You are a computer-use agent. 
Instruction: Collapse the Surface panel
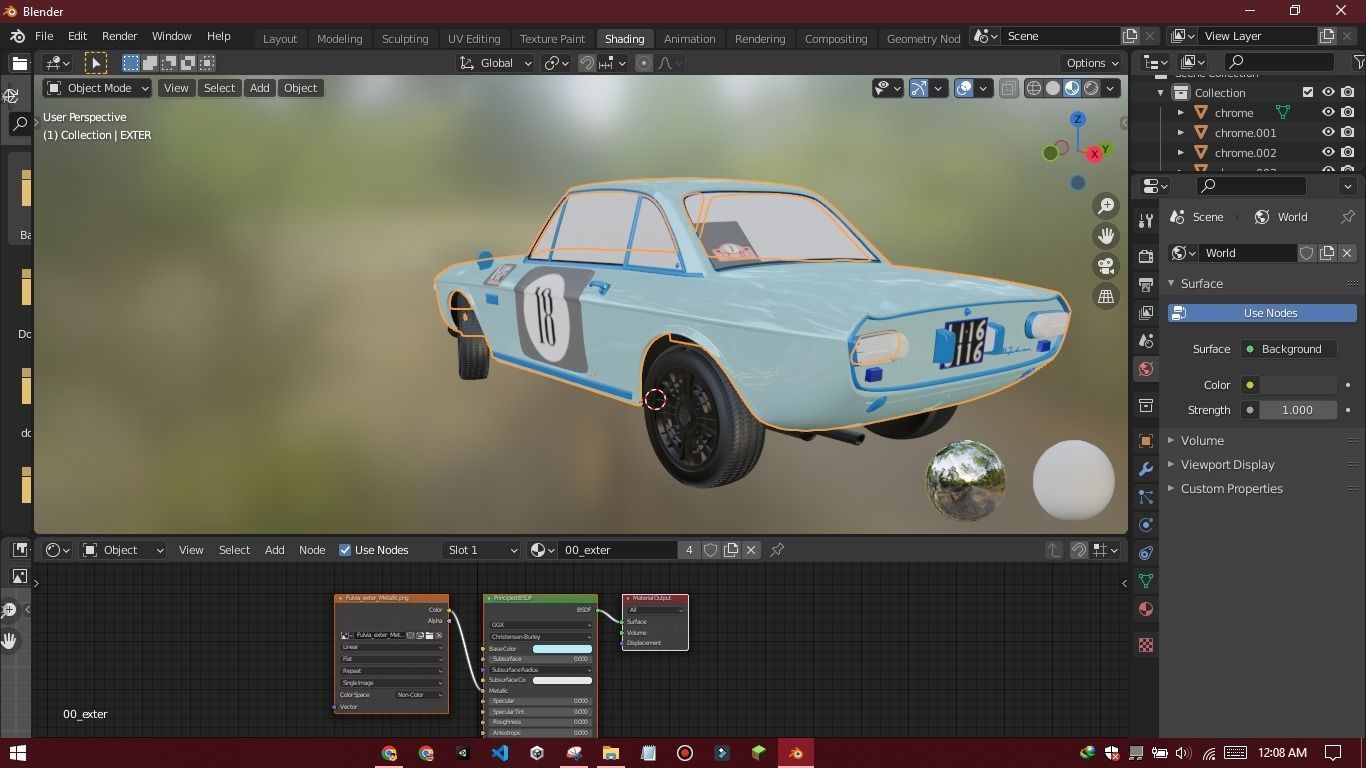tap(1201, 283)
